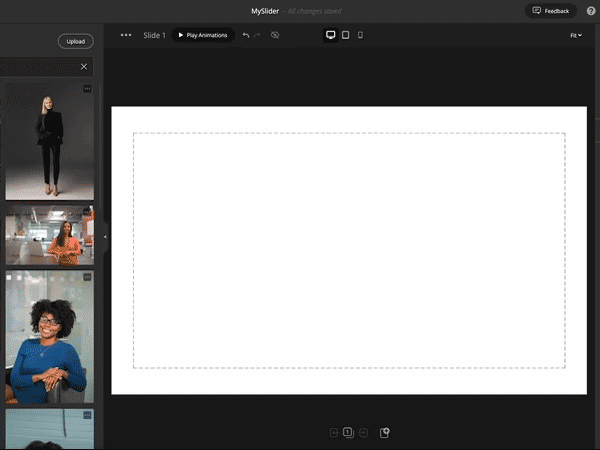Switch to tablet preview mode
The height and width of the screenshot is (450, 600).
click(x=345, y=35)
